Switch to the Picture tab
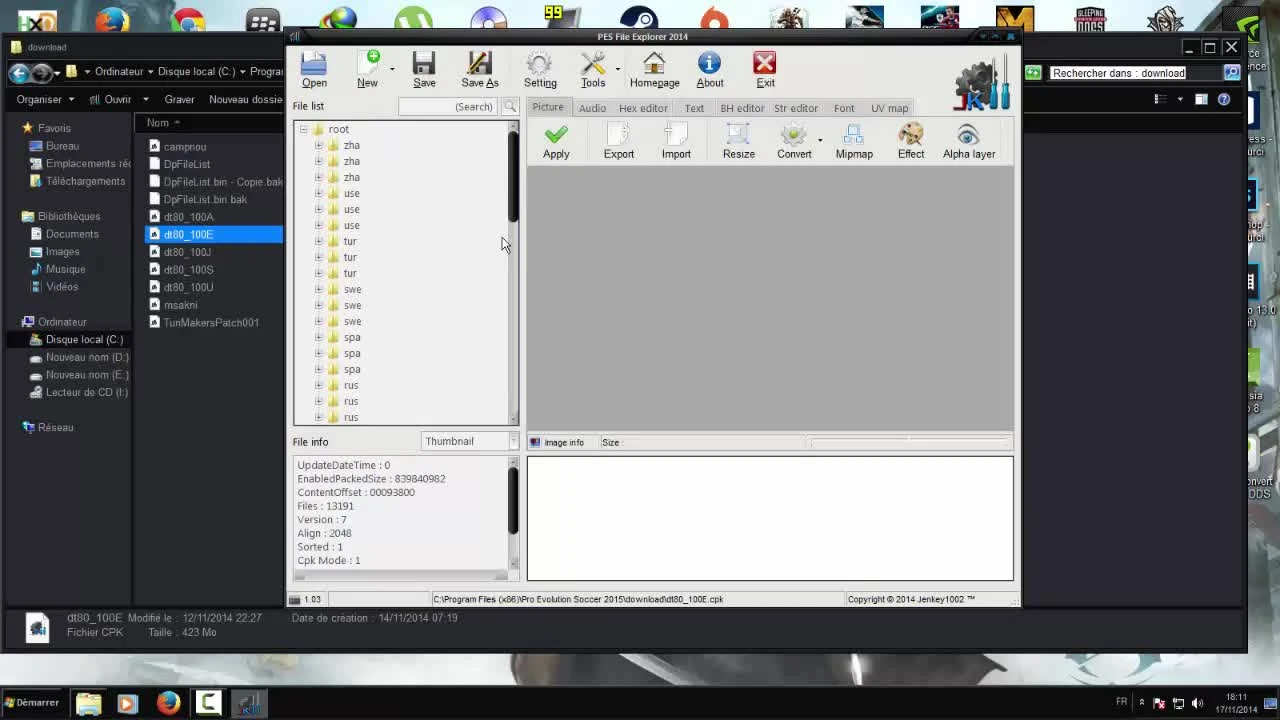 [548, 107]
